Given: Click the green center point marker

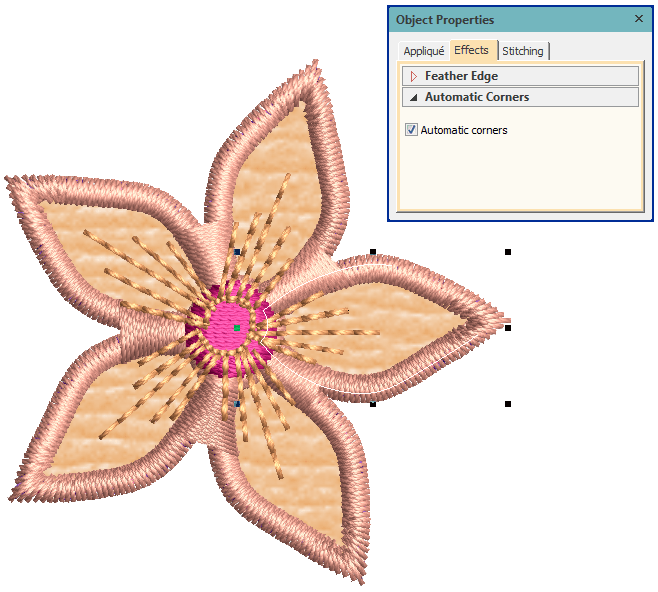Looking at the screenshot, I should tap(237, 328).
